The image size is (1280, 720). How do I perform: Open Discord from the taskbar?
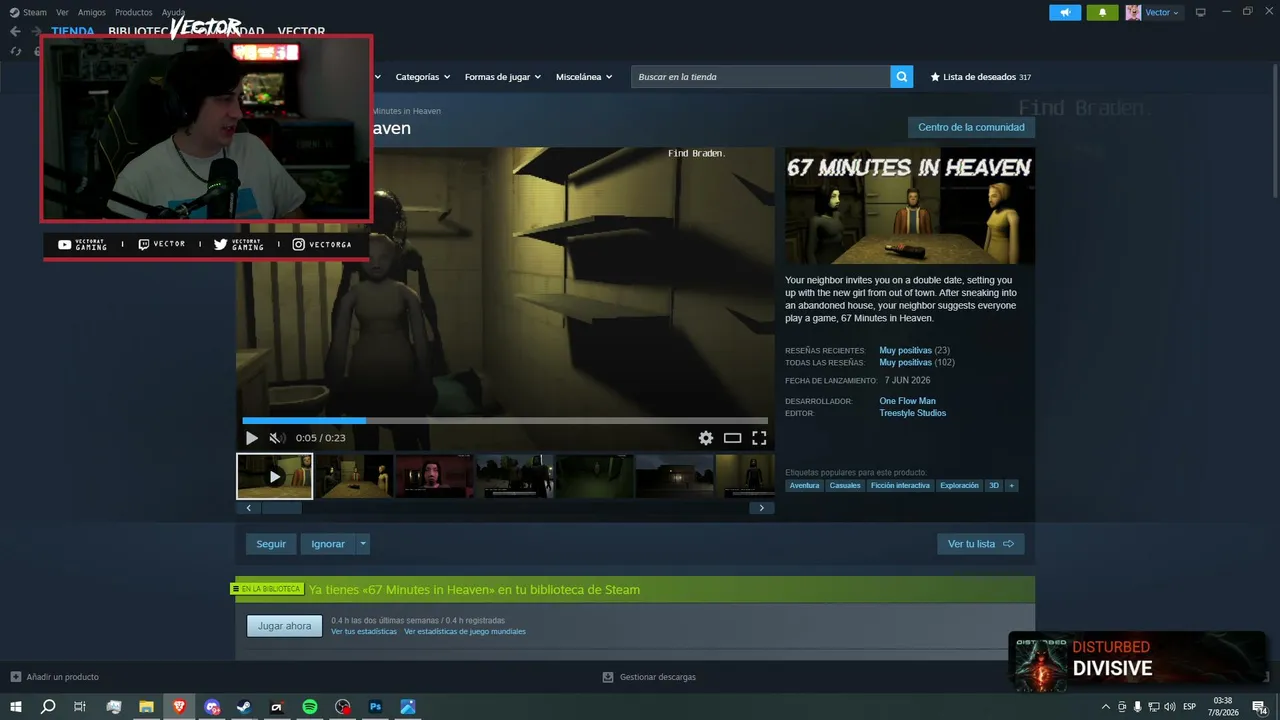coord(212,707)
